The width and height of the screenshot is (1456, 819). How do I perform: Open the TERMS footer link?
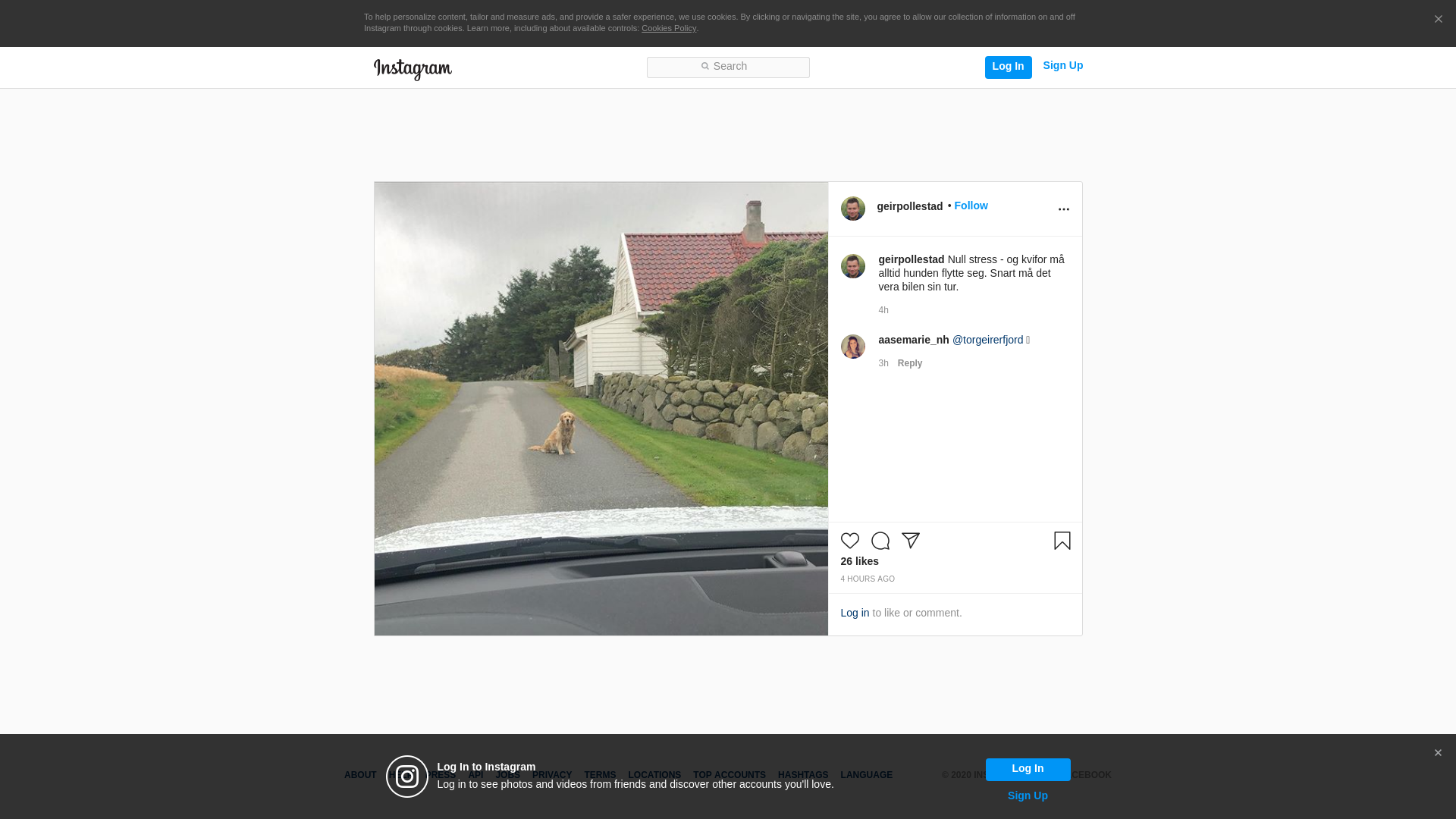pyautogui.click(x=600, y=775)
